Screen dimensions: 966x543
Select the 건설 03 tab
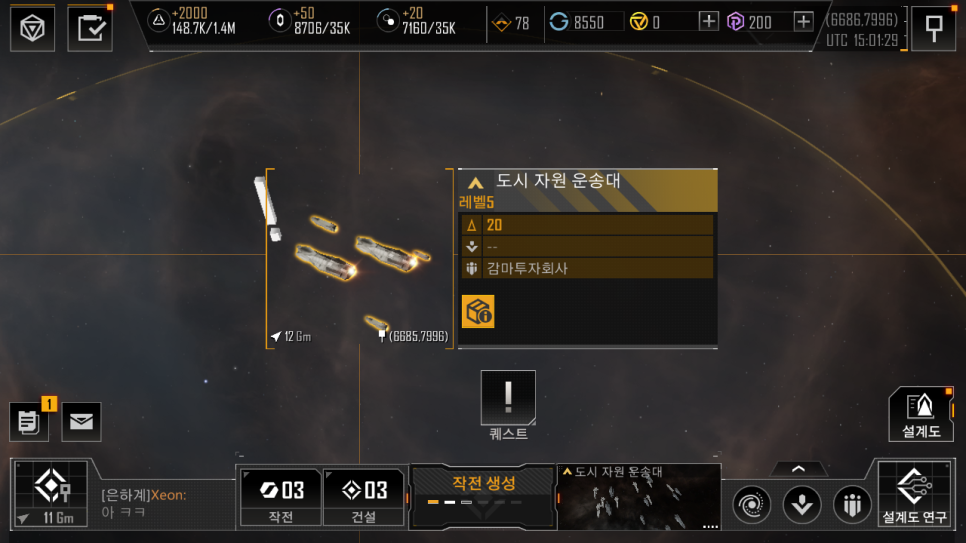click(x=364, y=497)
